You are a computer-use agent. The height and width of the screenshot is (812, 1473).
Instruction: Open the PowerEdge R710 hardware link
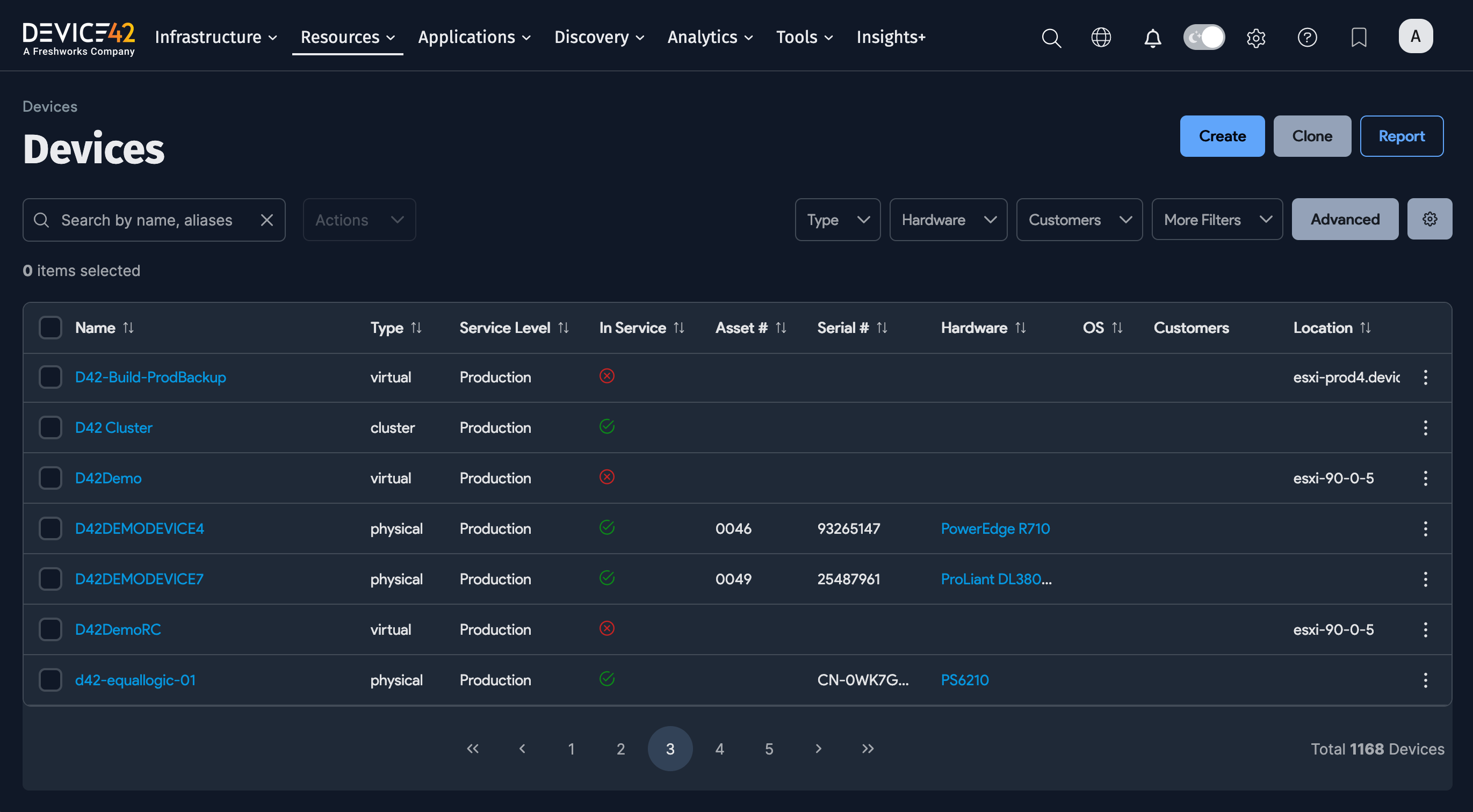click(995, 528)
